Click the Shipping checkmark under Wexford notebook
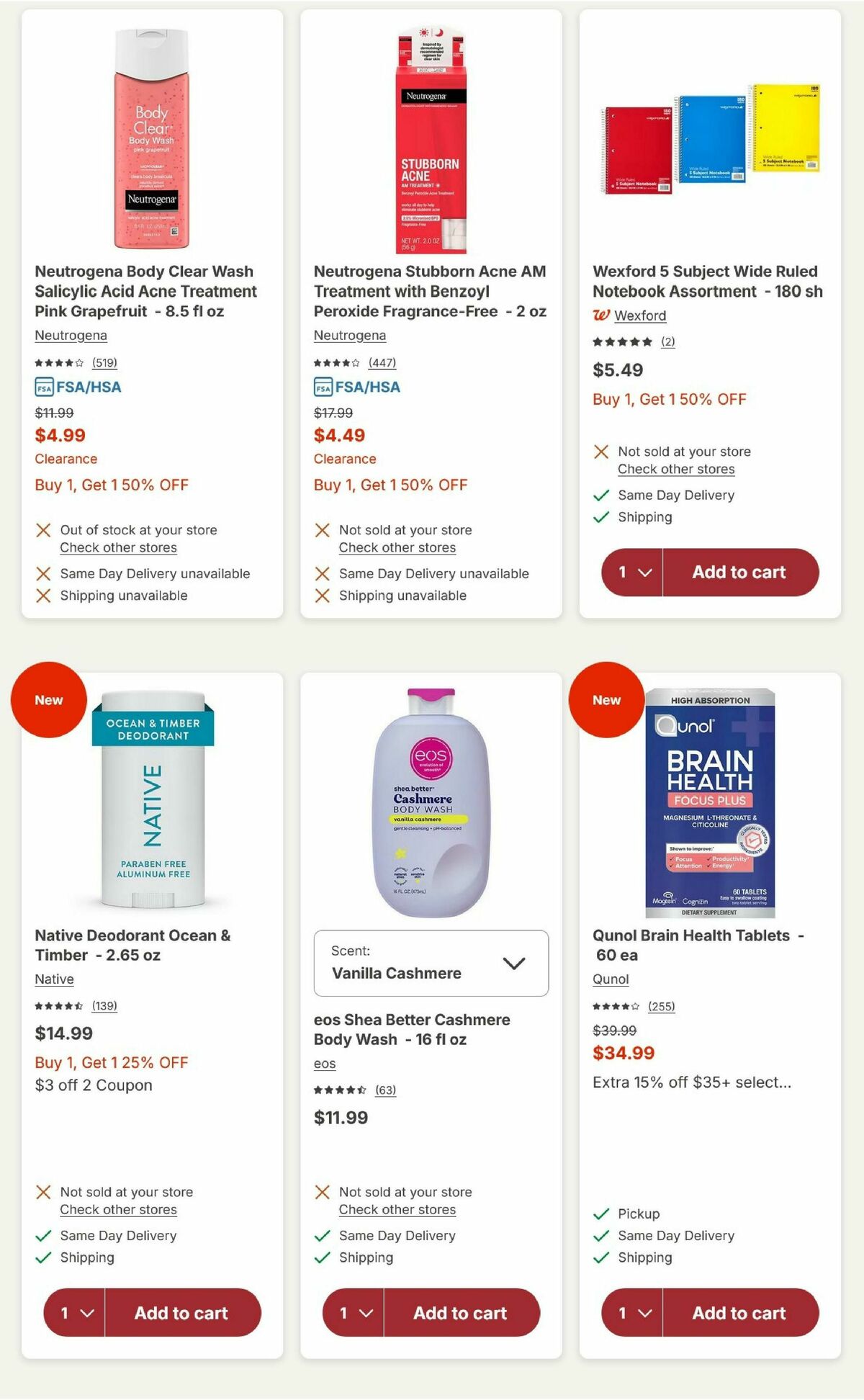Image resolution: width=864 pixels, height=1400 pixels. coord(599,517)
